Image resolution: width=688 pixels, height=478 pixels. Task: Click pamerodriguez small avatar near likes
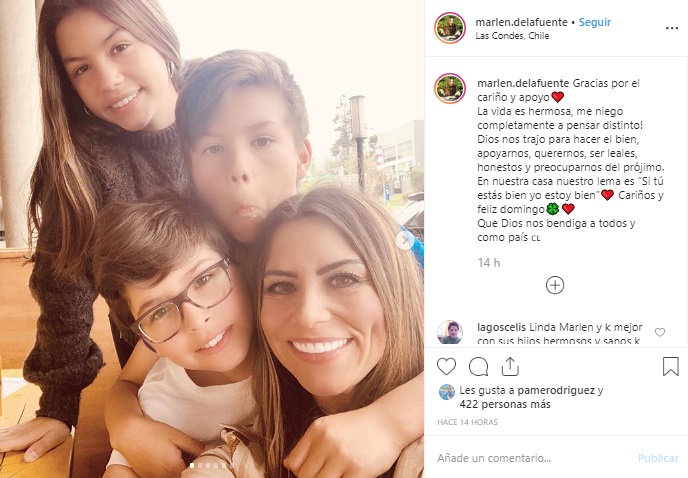pos(447,392)
